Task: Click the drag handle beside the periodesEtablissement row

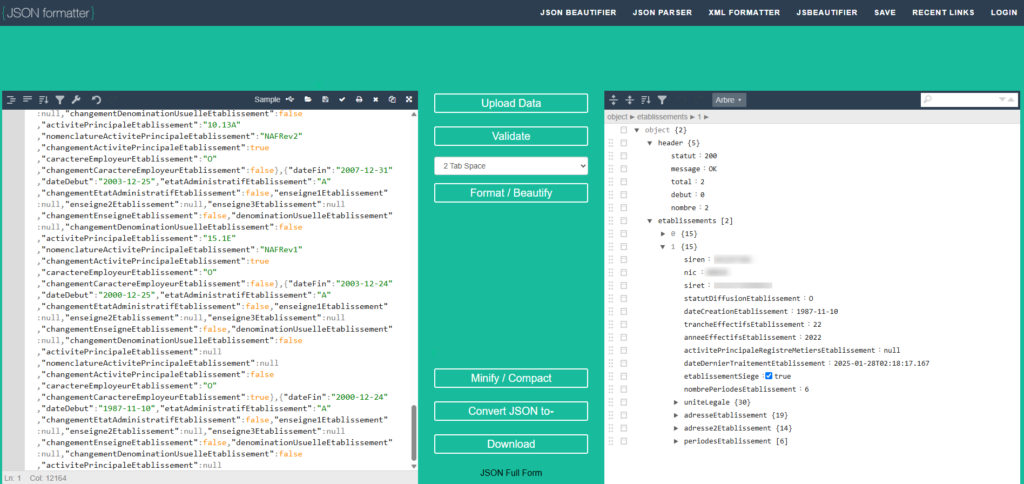Action: (611, 442)
